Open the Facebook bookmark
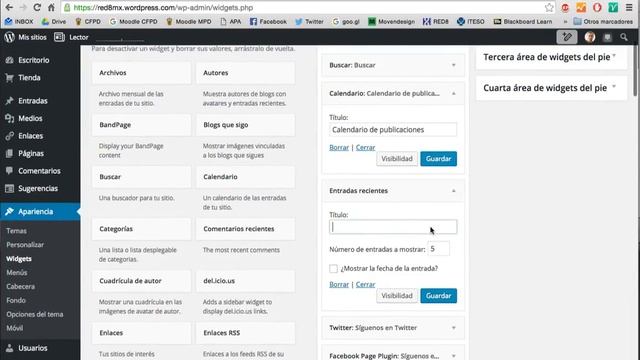Image resolution: width=640 pixels, height=360 pixels. [268, 21]
